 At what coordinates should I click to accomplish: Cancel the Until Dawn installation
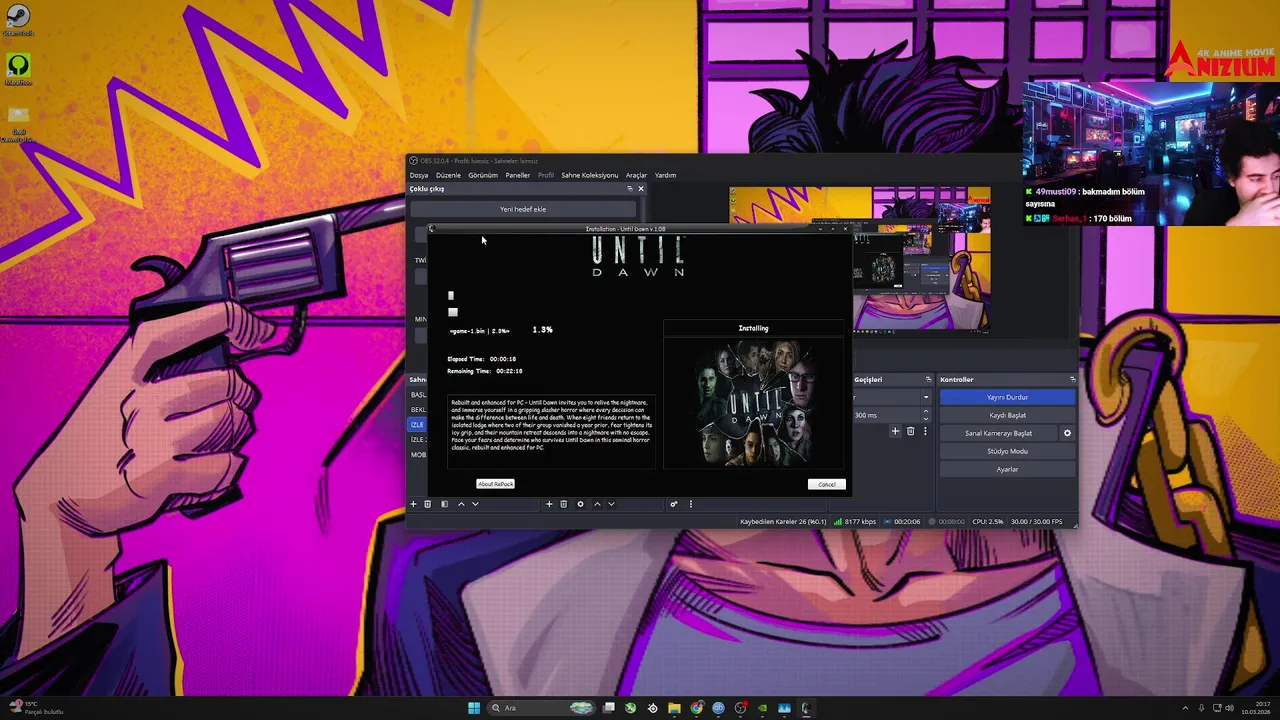[827, 484]
